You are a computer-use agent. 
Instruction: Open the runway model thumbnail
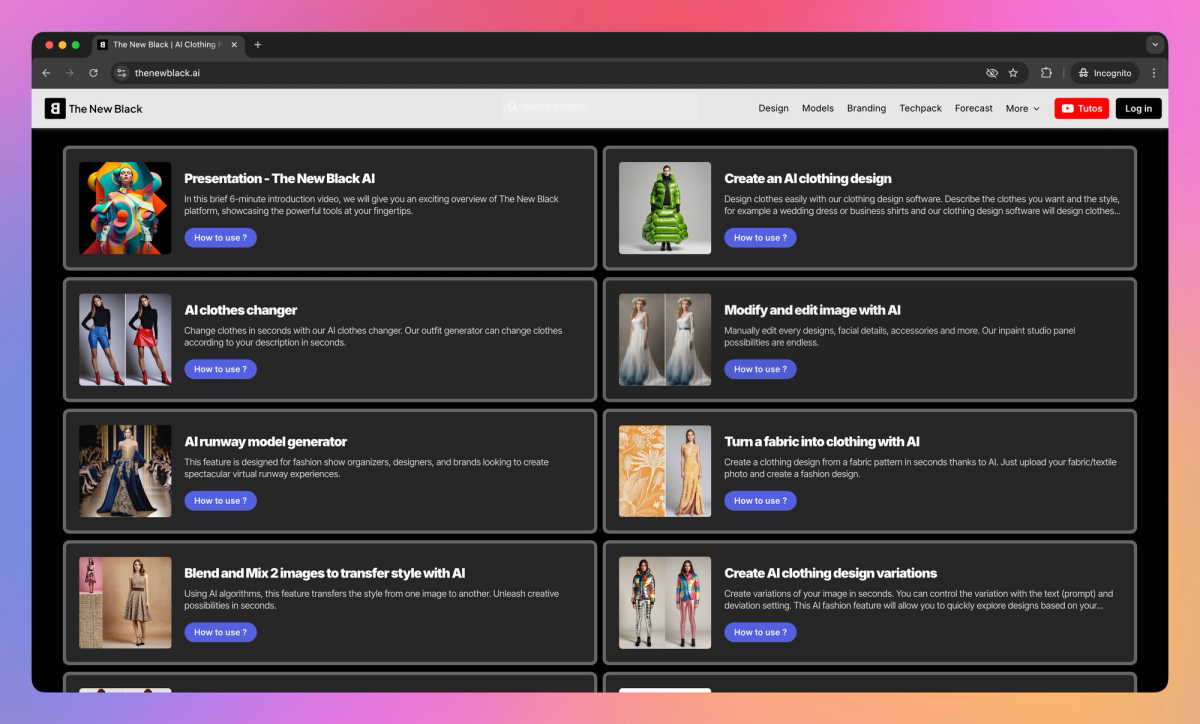pyautogui.click(x=125, y=471)
